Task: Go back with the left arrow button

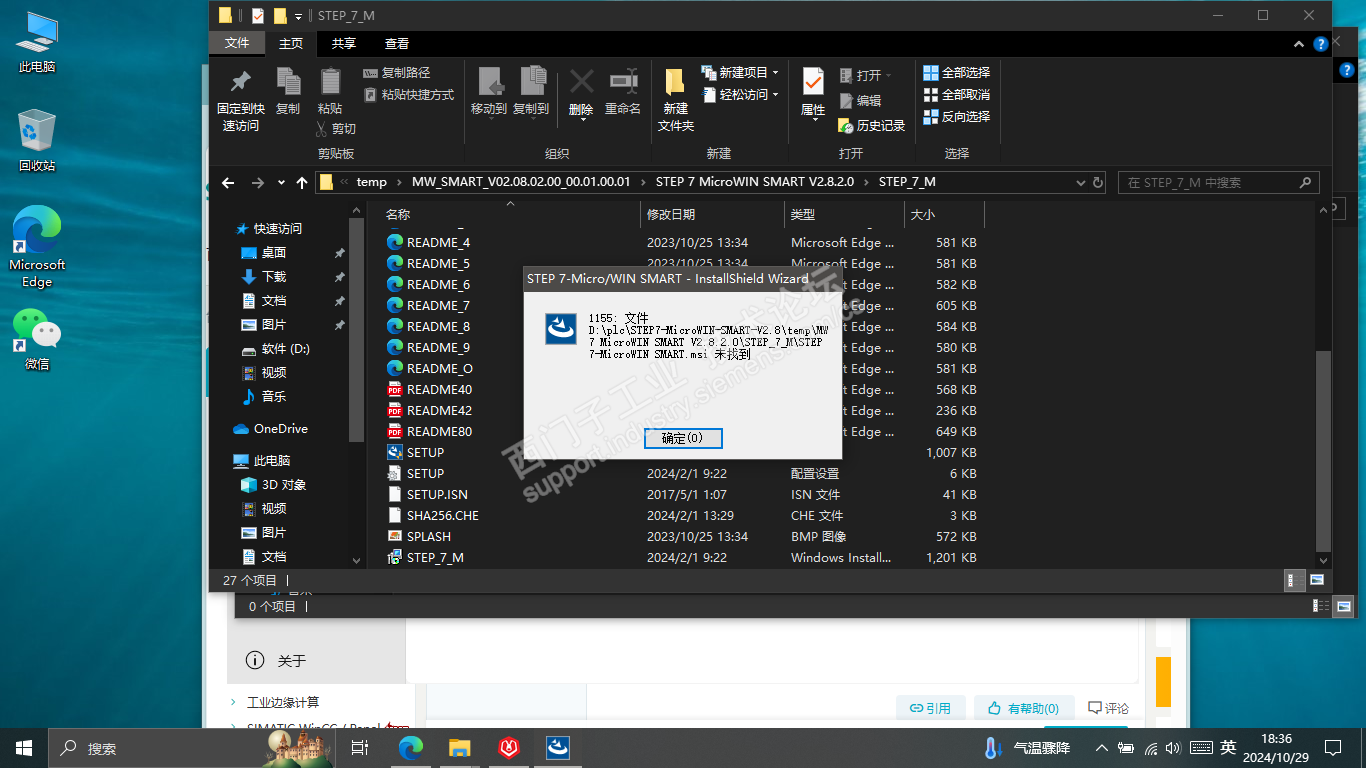Action: coord(228,183)
